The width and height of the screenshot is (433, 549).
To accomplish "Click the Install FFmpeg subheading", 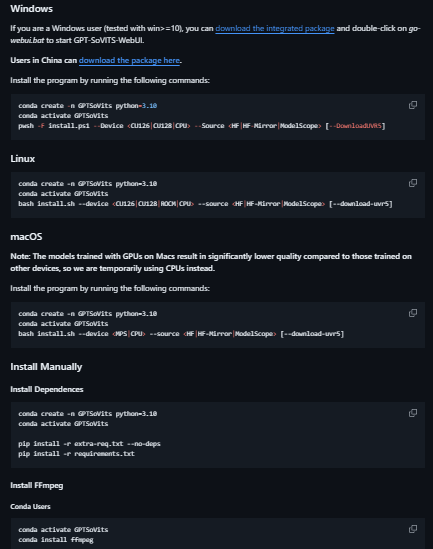I will pos(37,485).
